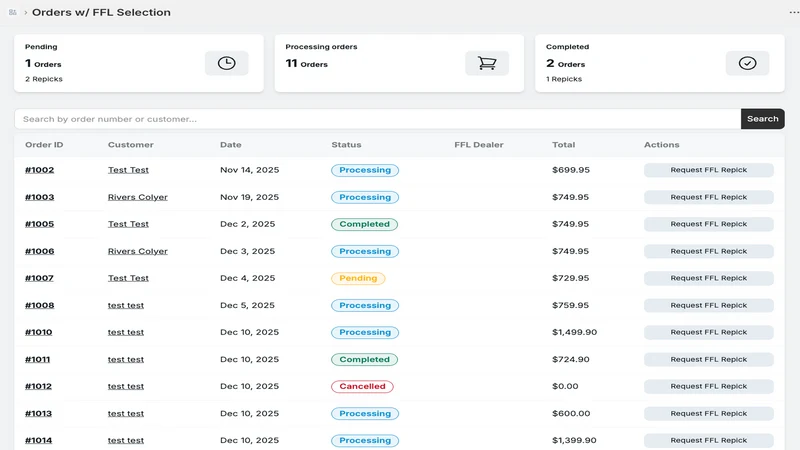
Task: Open the three-dot menu at top right
Action: click(x=794, y=12)
